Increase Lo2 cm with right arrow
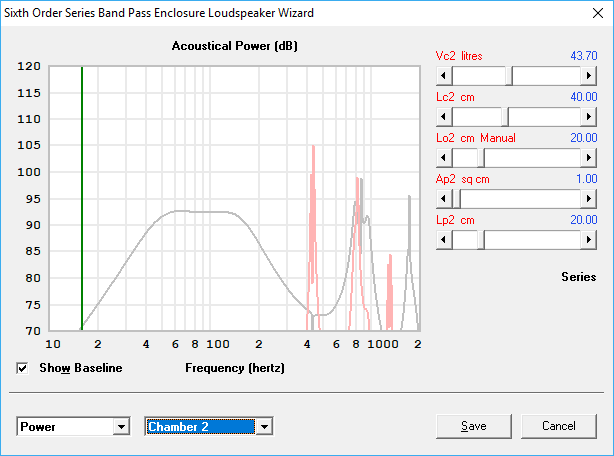Viewport: 614px width, 456px height. coord(589,158)
